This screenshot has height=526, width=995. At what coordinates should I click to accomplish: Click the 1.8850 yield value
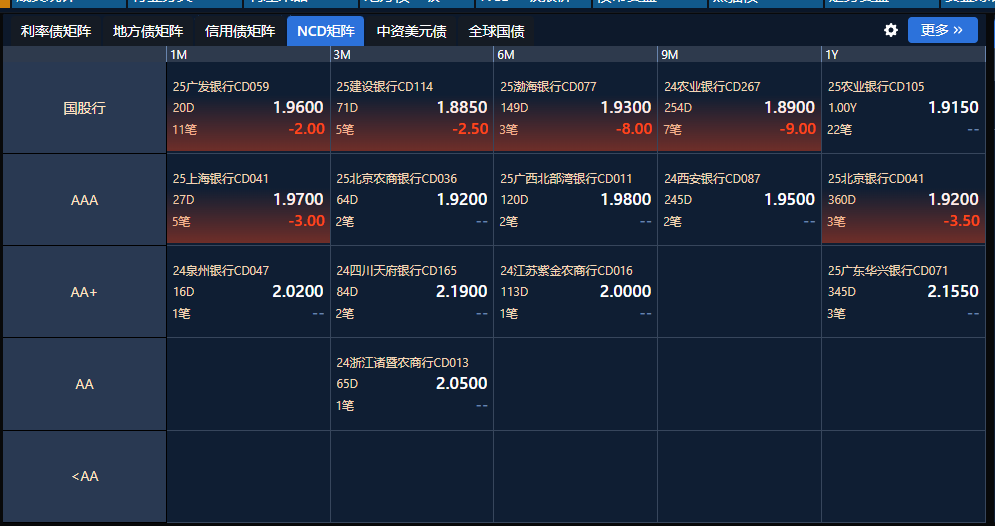(462, 107)
